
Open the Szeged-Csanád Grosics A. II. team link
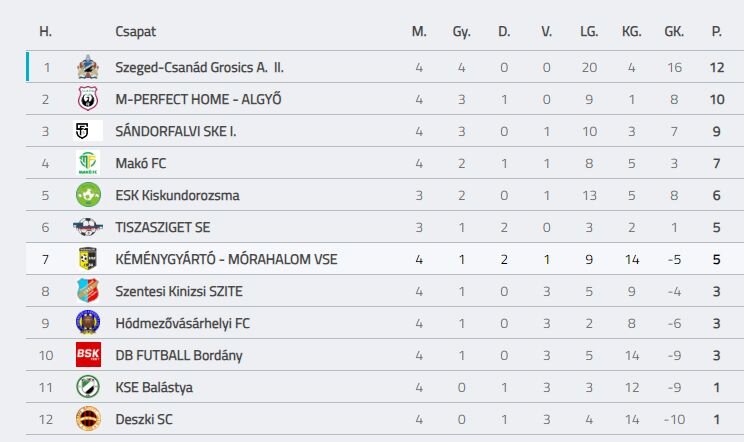pyautogui.click(x=199, y=68)
